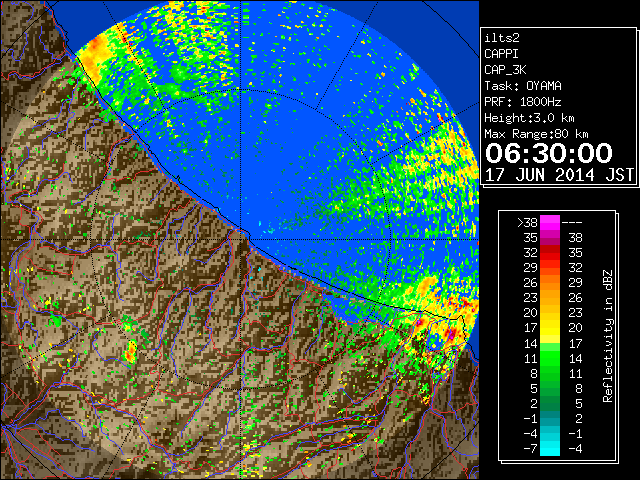Click the '-7' legend value on left

tap(530, 448)
